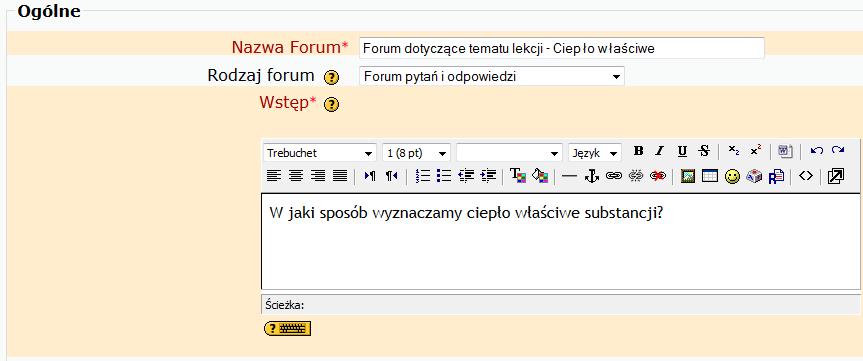Apply subscript formatting
The image size is (863, 361).
(x=734, y=151)
